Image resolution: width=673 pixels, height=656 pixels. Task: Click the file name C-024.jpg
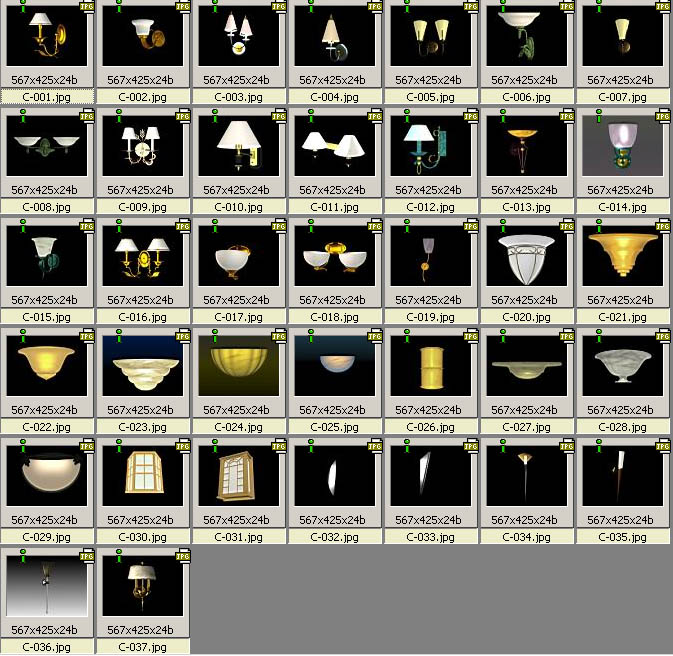[238, 427]
